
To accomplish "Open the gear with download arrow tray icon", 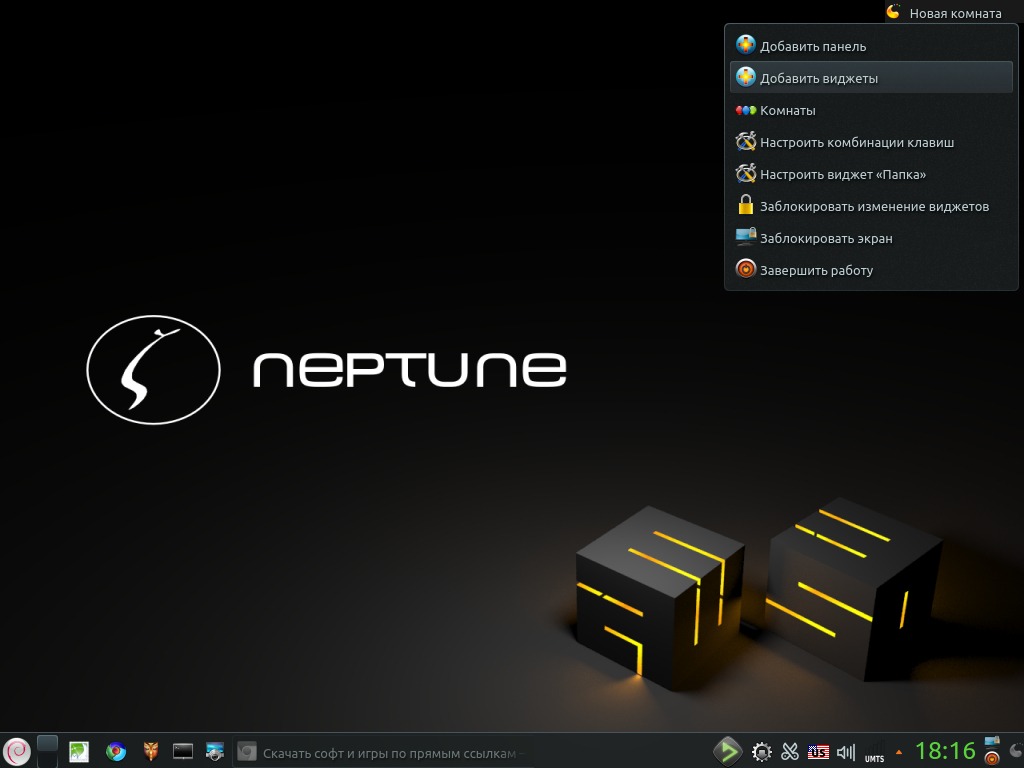I will click(761, 752).
